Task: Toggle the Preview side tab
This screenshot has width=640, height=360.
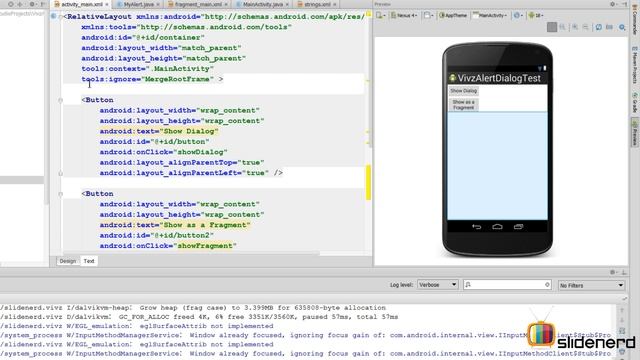Action: (635, 132)
